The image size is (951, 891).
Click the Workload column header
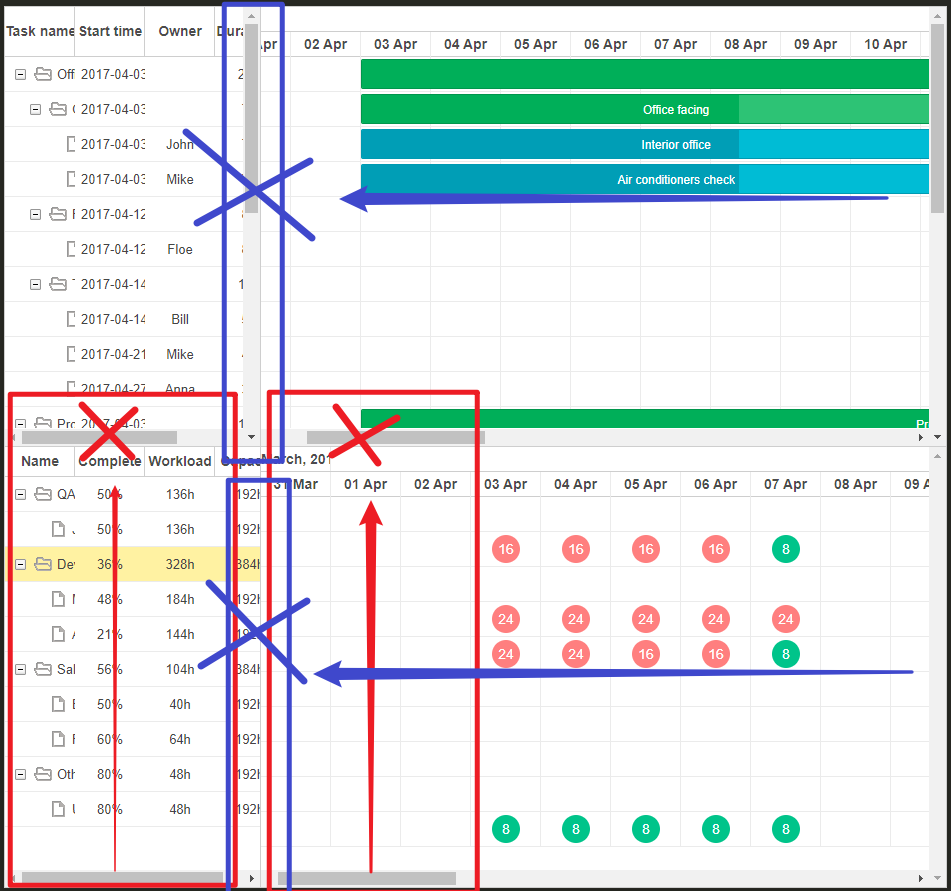point(180,461)
